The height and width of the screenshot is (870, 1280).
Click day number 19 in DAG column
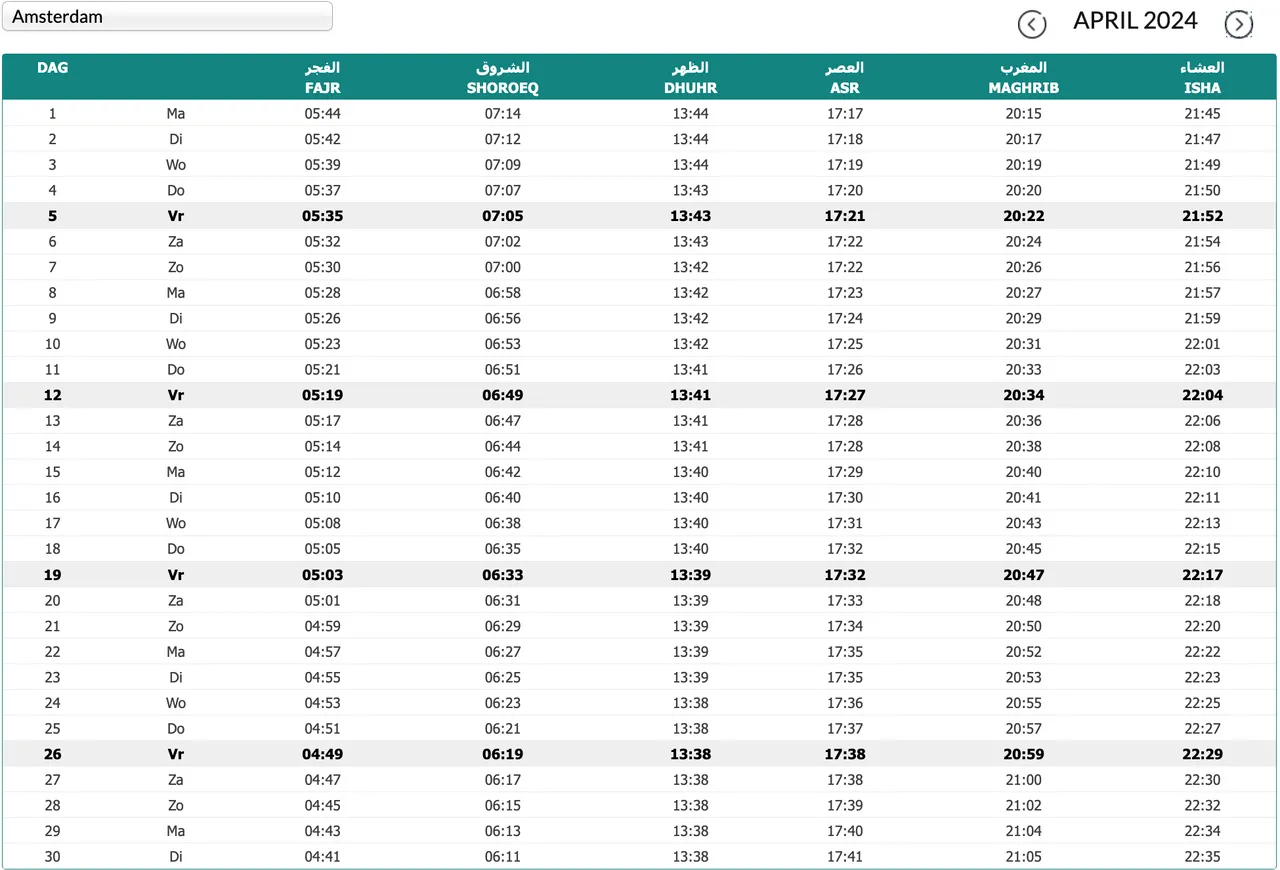(53, 575)
